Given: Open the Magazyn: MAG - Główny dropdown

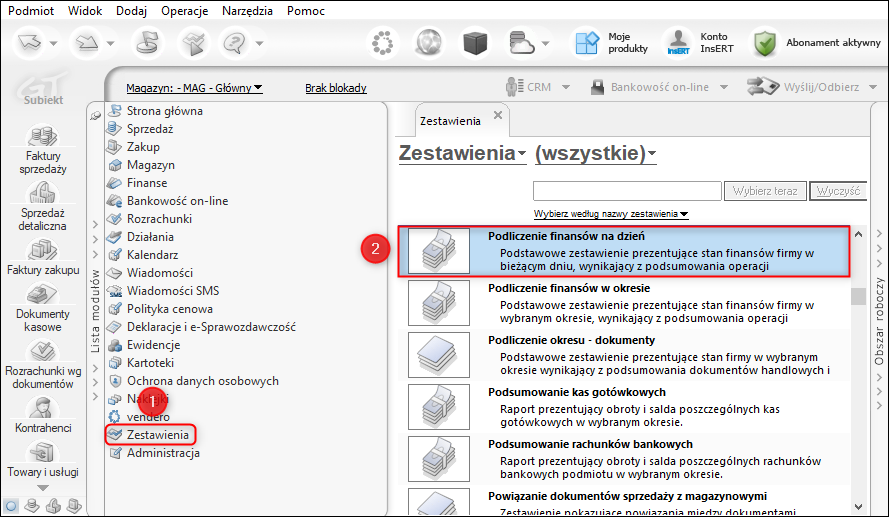Looking at the screenshot, I should click(x=194, y=88).
